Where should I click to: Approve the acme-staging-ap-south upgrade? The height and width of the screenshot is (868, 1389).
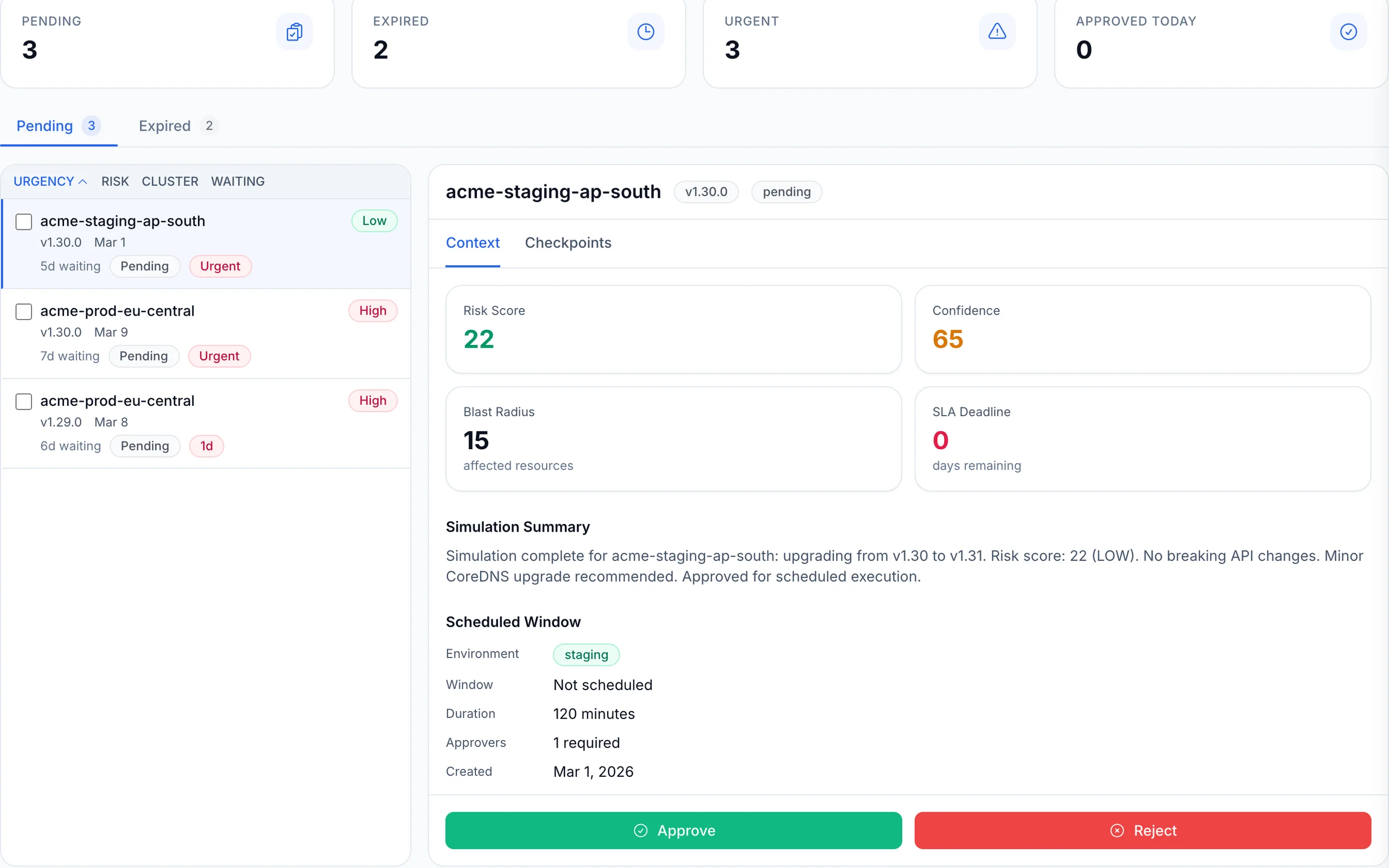coord(673,831)
